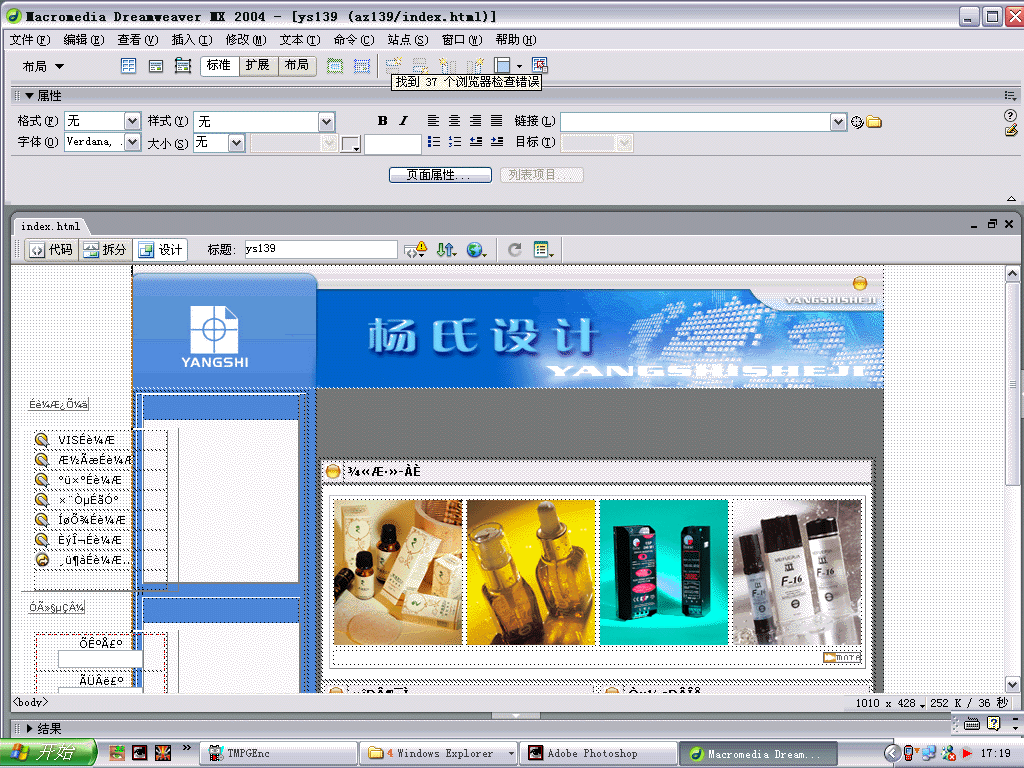Click the preview in browser globe icon
Viewport: 1024px width, 768px height.
click(476, 250)
